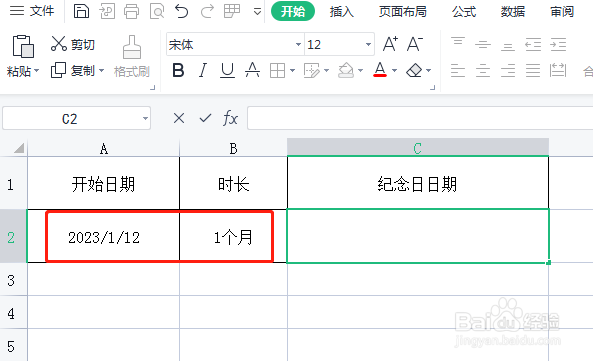Open the 文件 menu

pyautogui.click(x=32, y=11)
